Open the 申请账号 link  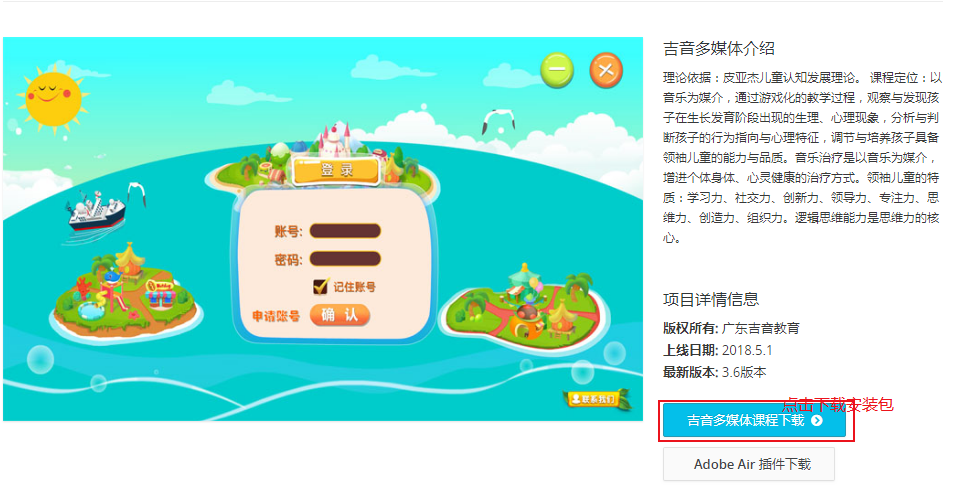coord(276,316)
